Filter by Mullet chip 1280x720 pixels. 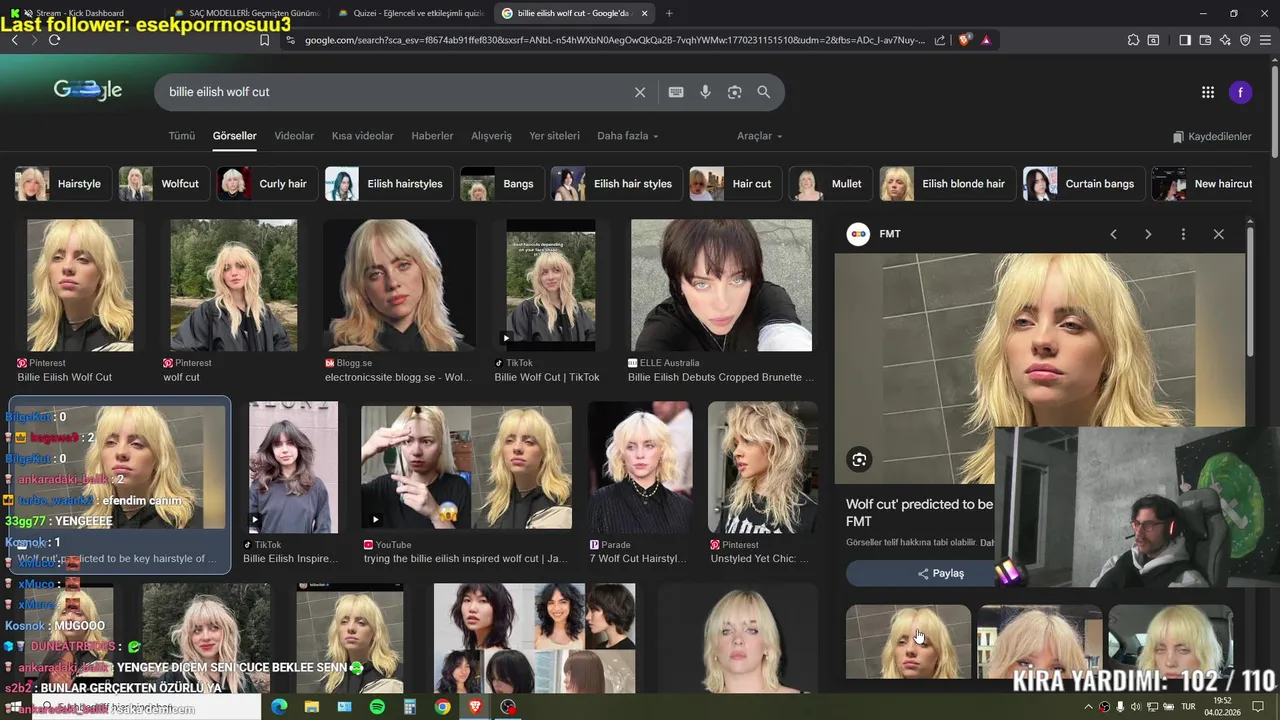coord(829,184)
